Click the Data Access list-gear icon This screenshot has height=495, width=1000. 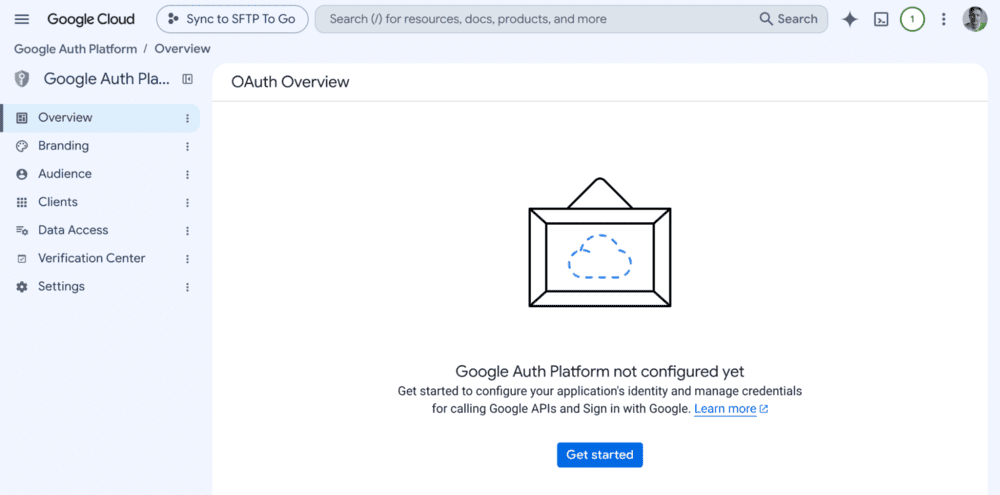(22, 230)
